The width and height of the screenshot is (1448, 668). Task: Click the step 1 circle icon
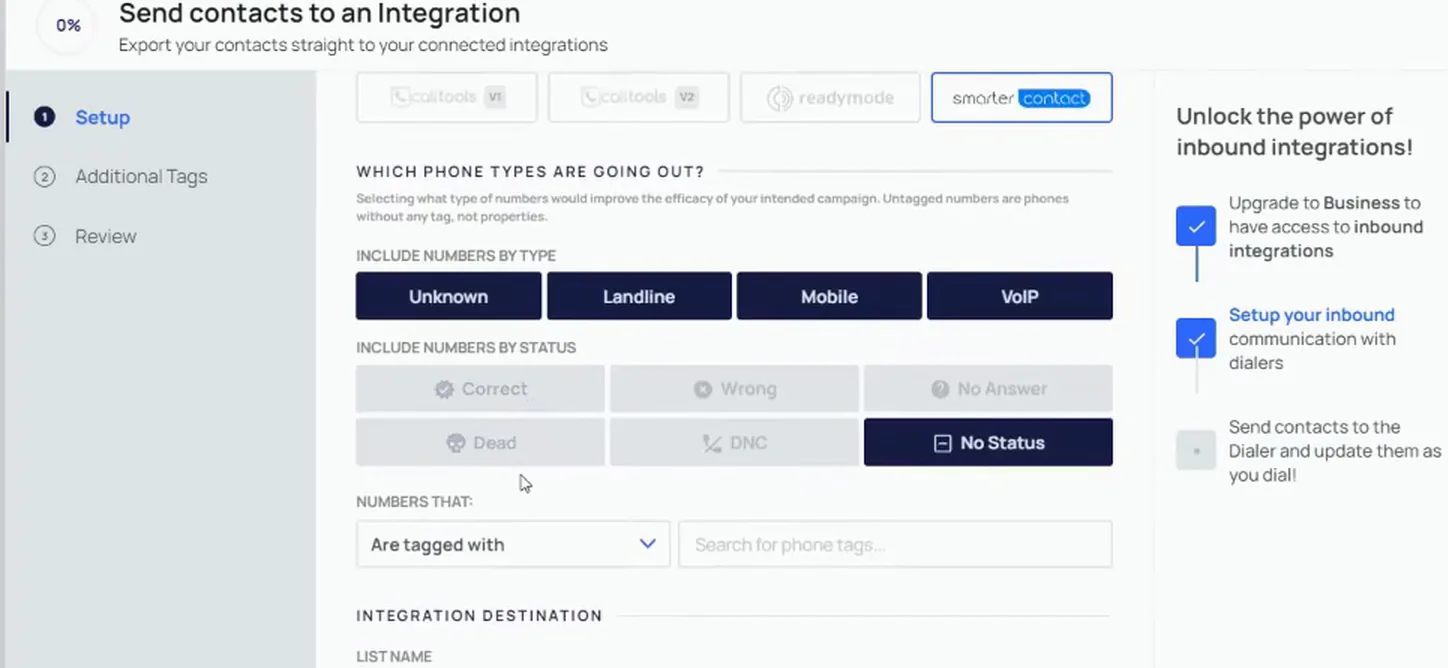coord(44,117)
